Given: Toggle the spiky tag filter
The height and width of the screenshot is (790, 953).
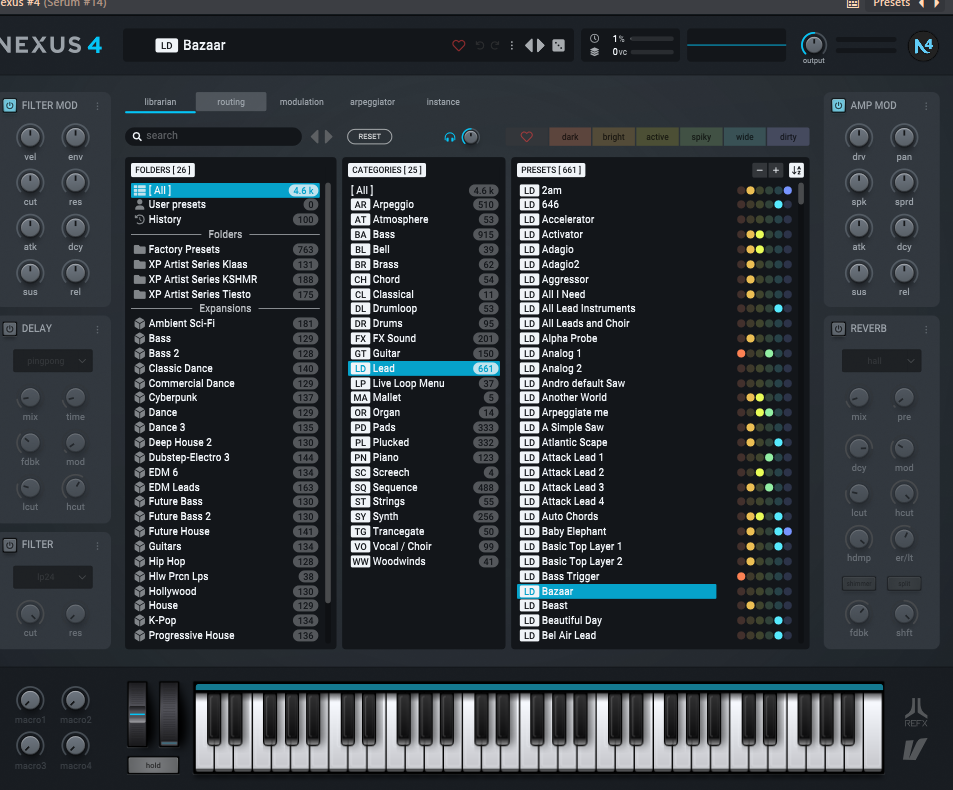Looking at the screenshot, I should (x=701, y=137).
